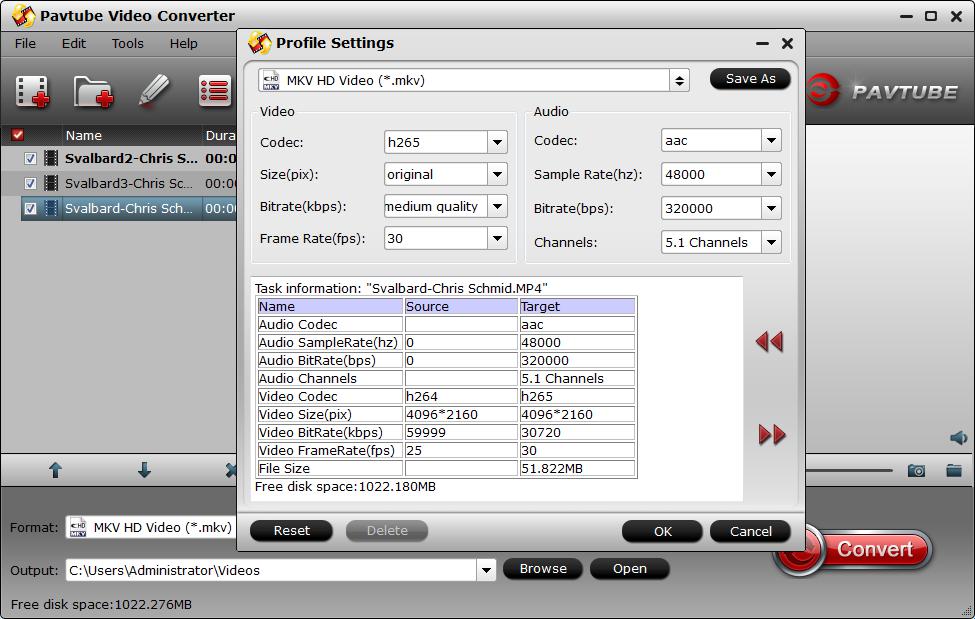Click the Target column header in task table
This screenshot has width=975, height=619.
(577, 306)
